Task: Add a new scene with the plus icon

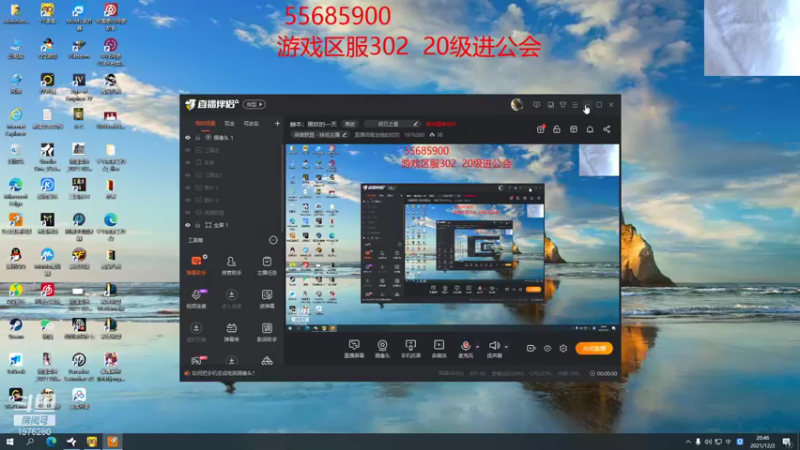Action: pyautogui.click(x=277, y=123)
